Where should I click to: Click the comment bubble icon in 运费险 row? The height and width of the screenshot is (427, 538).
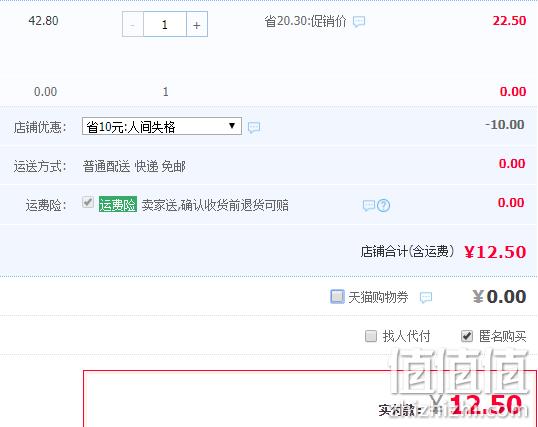click(369, 205)
